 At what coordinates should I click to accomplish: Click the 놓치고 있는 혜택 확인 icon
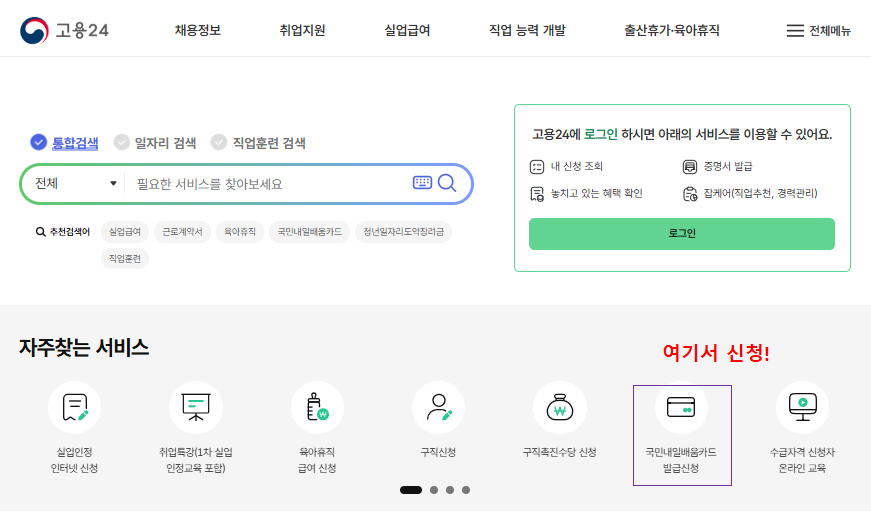[537, 194]
